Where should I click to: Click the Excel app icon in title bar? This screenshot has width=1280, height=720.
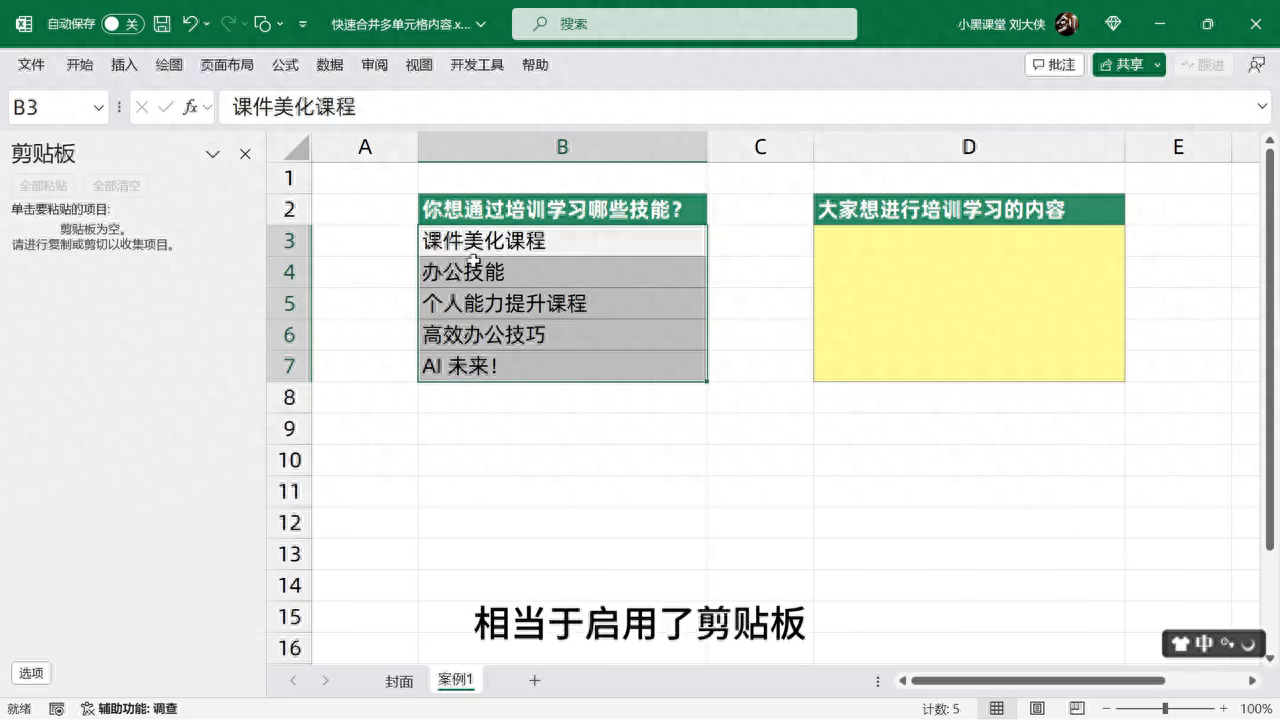[24, 24]
